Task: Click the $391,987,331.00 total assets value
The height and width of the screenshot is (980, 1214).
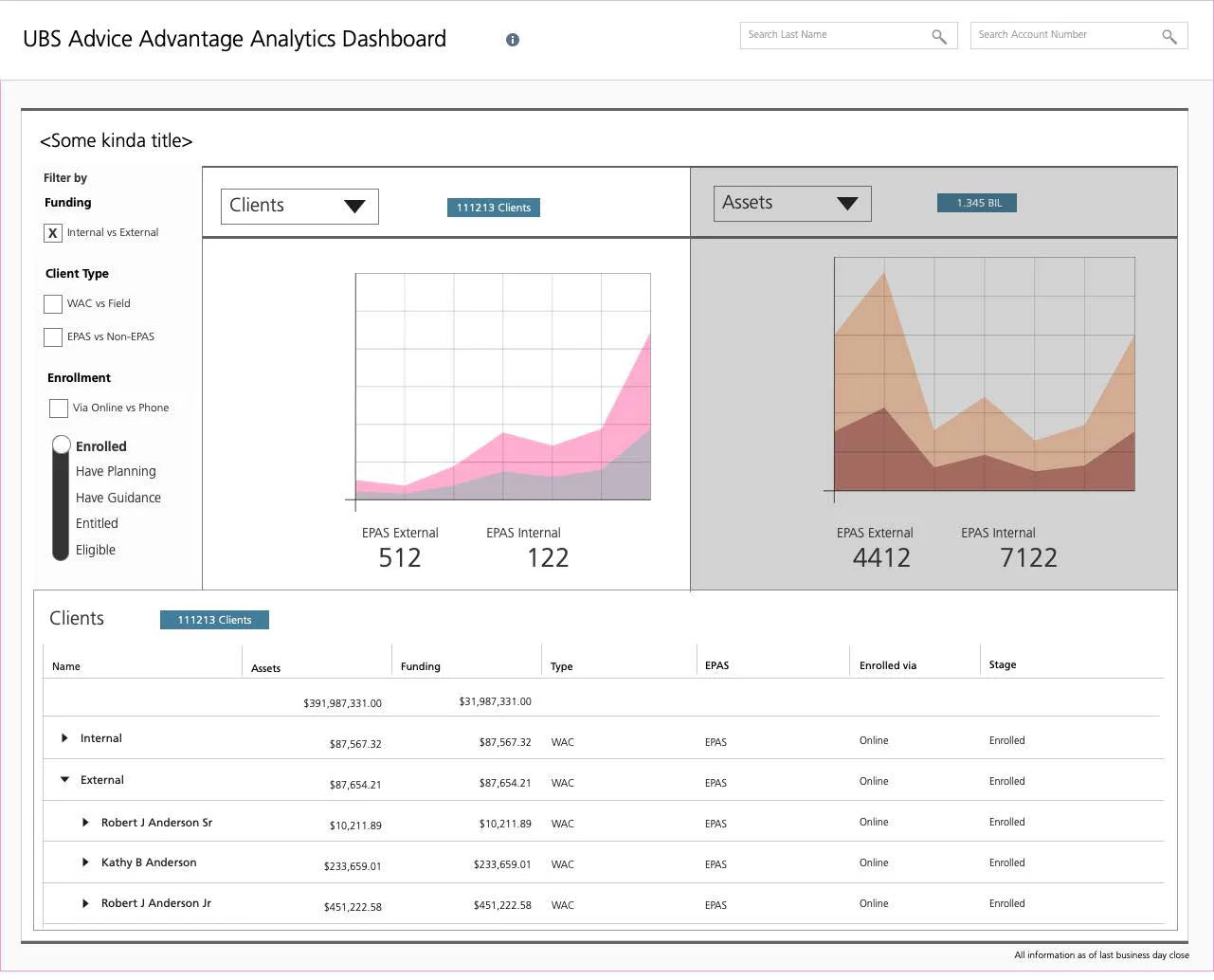Action: (342, 703)
